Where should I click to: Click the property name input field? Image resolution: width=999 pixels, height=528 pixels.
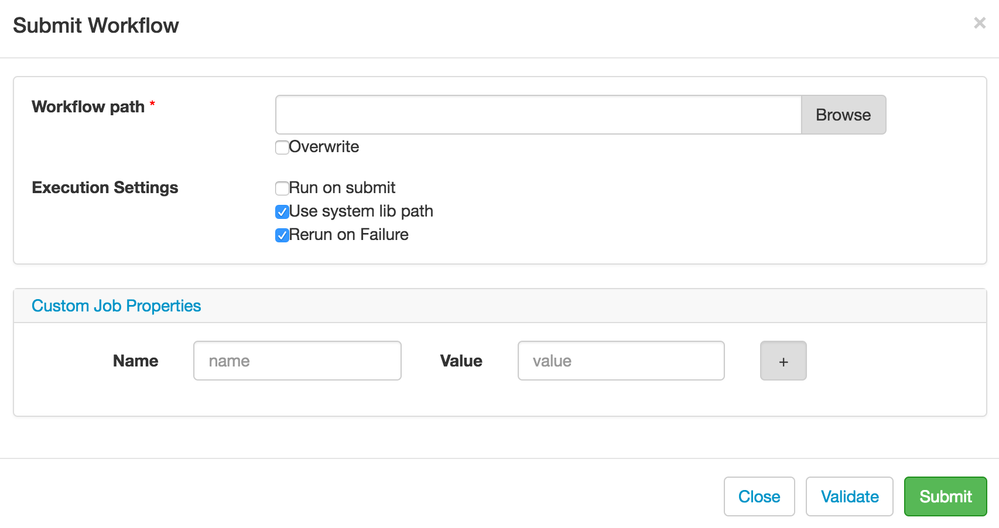(297, 361)
